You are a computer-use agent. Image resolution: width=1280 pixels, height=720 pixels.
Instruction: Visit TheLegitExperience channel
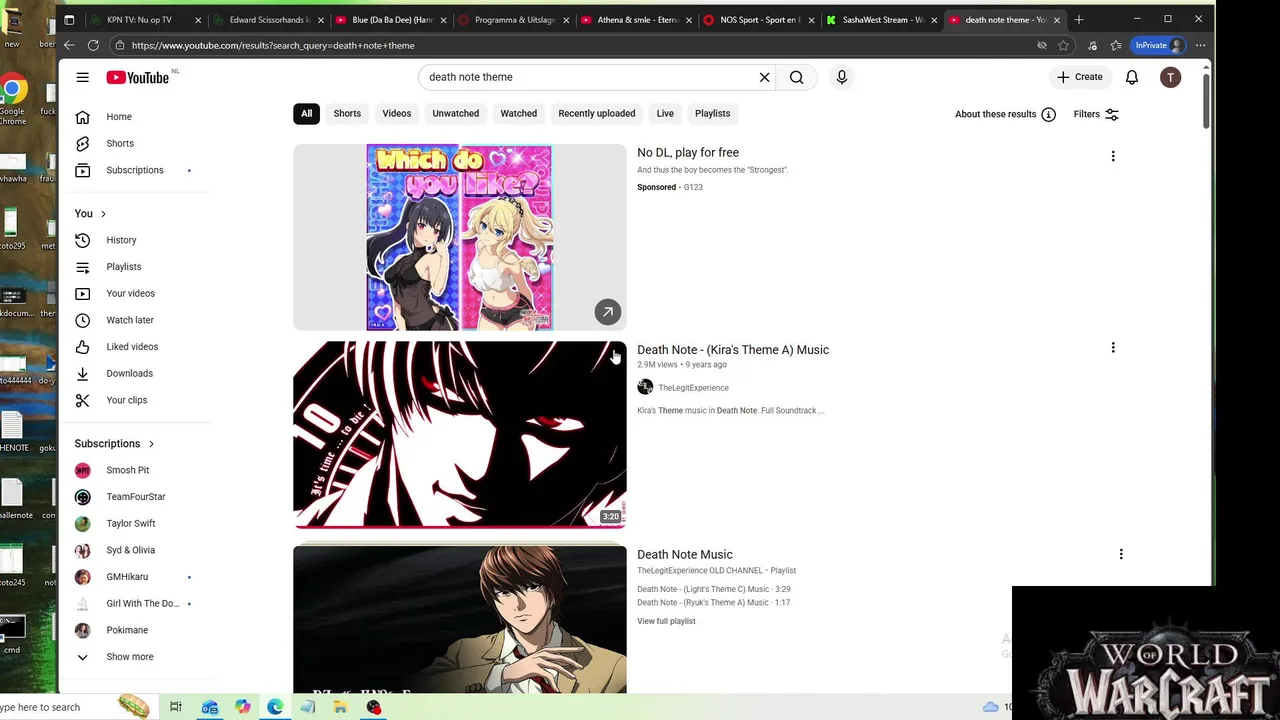[693, 388]
